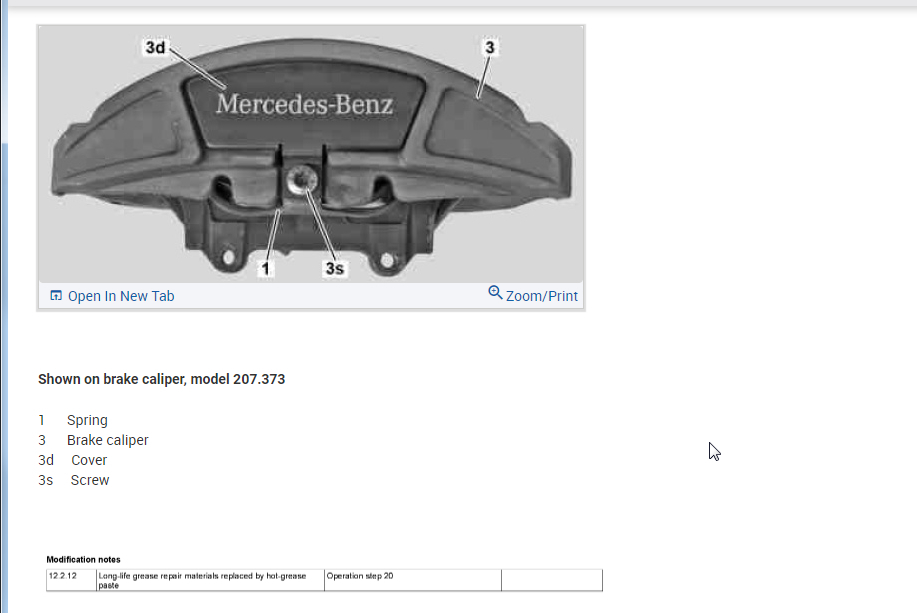Click the Open In New Tab window icon

tap(56, 295)
